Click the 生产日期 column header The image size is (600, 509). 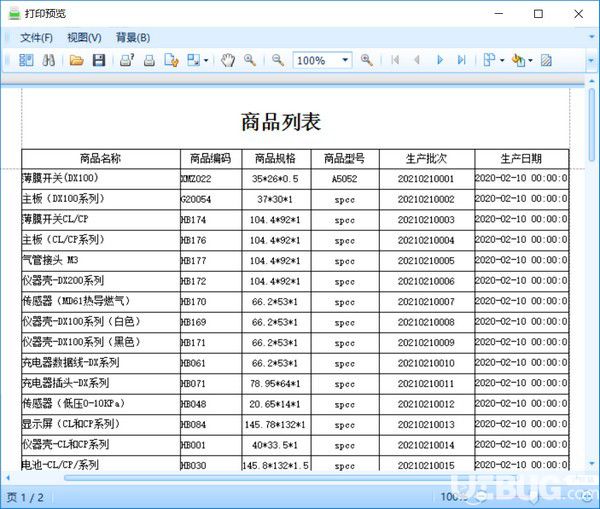(522, 158)
